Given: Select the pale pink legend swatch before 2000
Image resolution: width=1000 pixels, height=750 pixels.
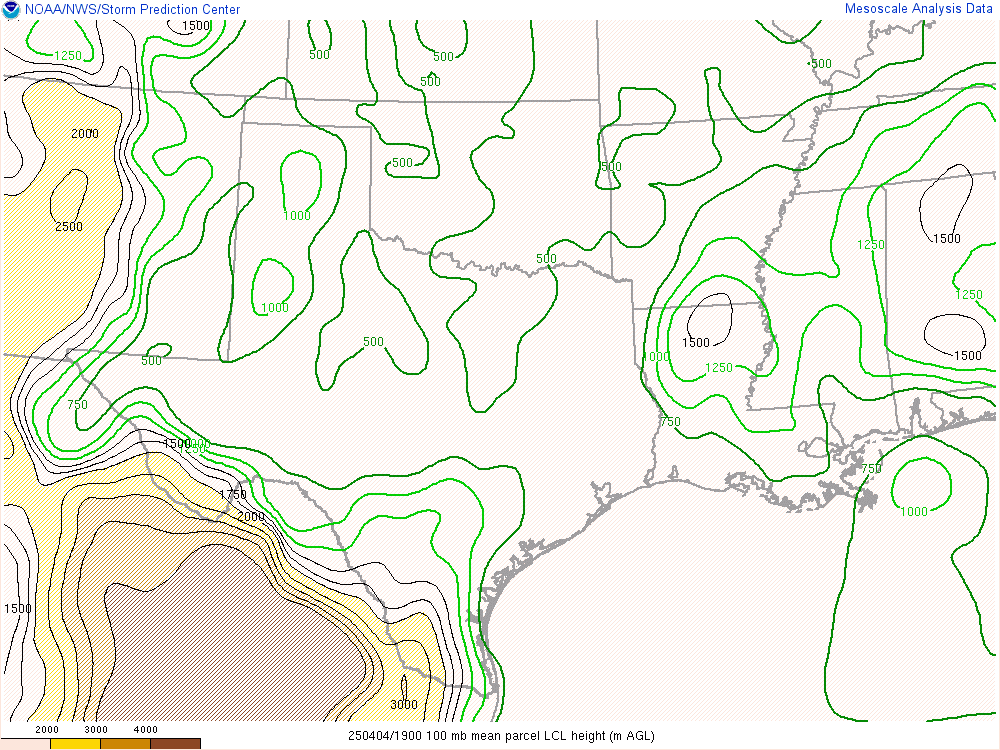Looking at the screenshot, I should (25, 744).
